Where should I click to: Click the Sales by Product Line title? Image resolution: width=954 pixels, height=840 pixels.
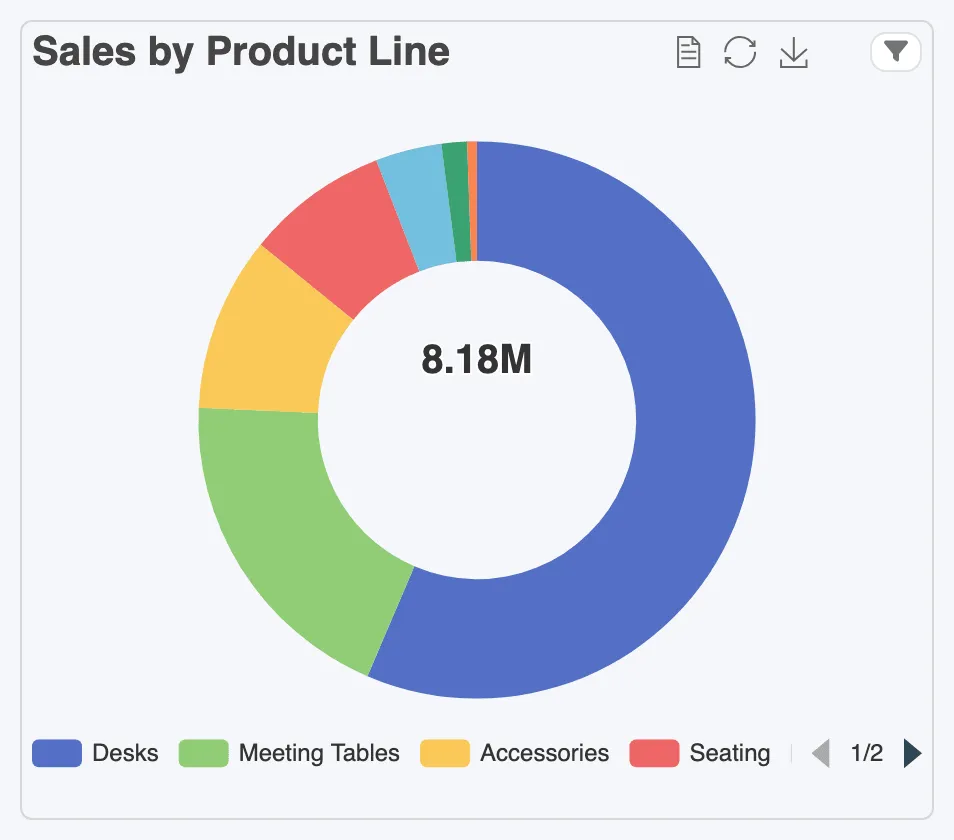[241, 52]
